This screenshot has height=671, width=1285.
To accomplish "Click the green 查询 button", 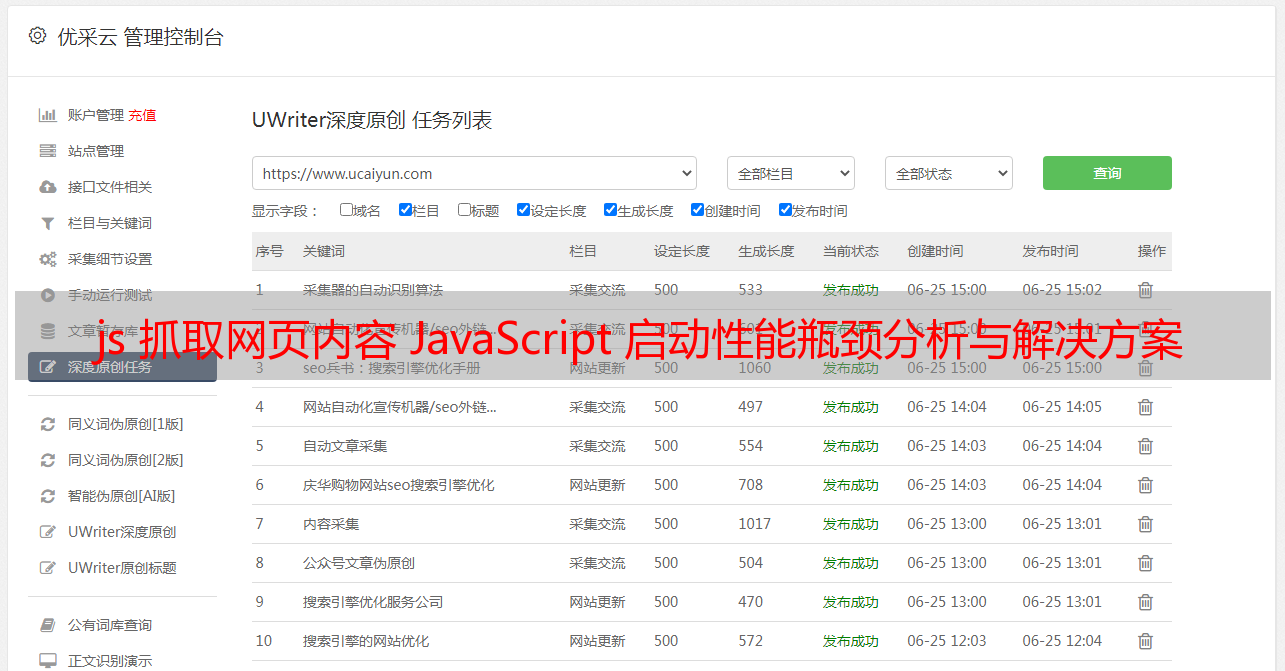I will pos(1106,173).
